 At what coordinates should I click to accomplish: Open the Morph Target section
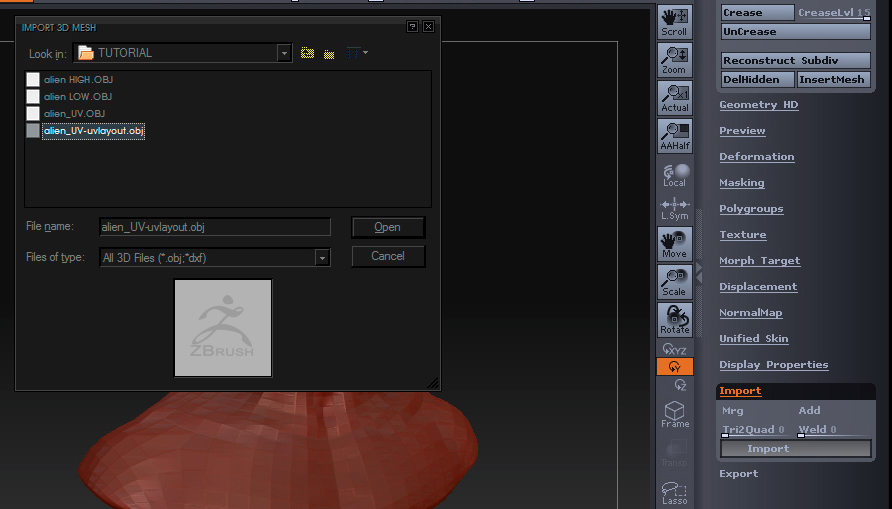759,261
